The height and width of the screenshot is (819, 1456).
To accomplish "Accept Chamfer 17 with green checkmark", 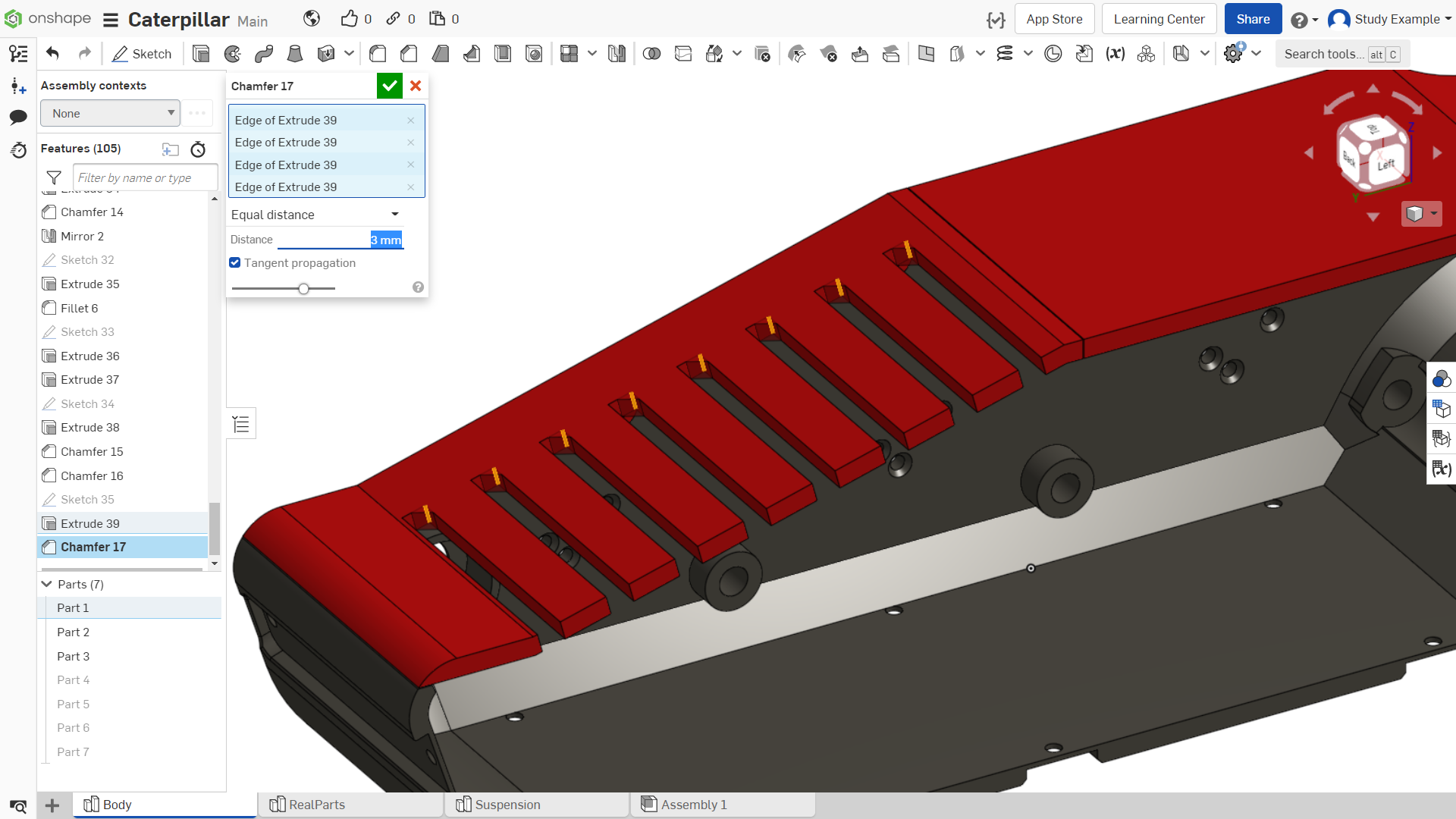I will [390, 86].
